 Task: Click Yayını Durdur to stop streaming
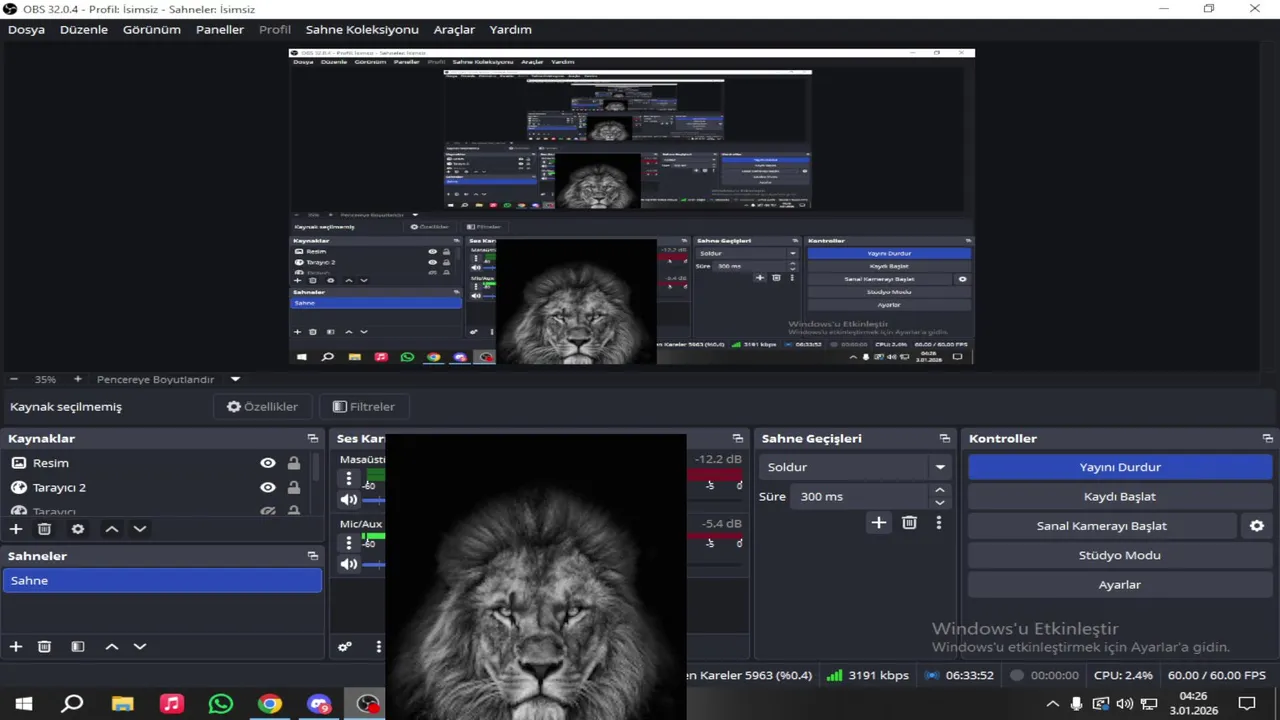point(1120,467)
